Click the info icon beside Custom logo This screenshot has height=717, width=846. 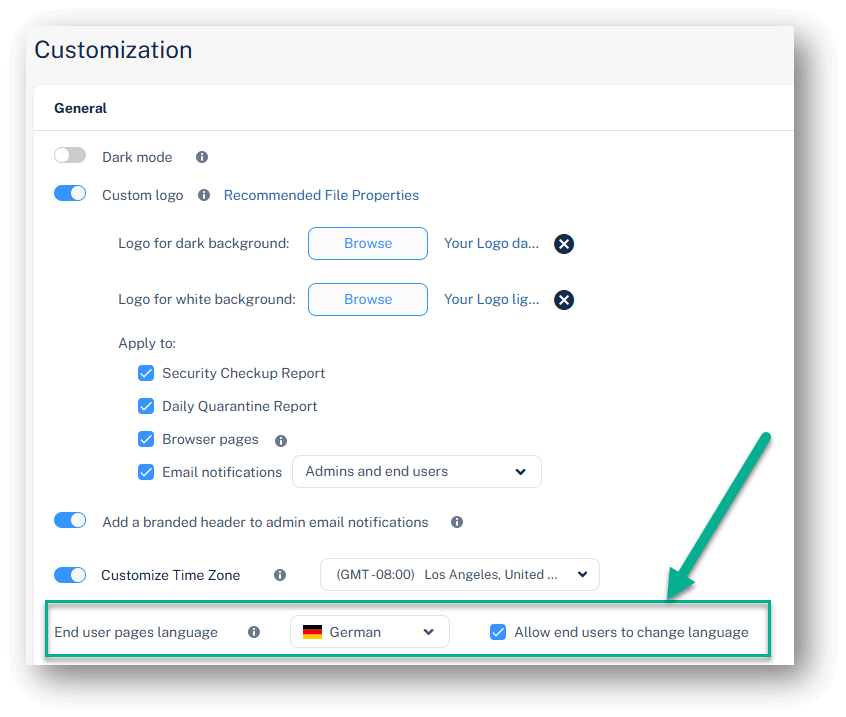pyautogui.click(x=204, y=195)
